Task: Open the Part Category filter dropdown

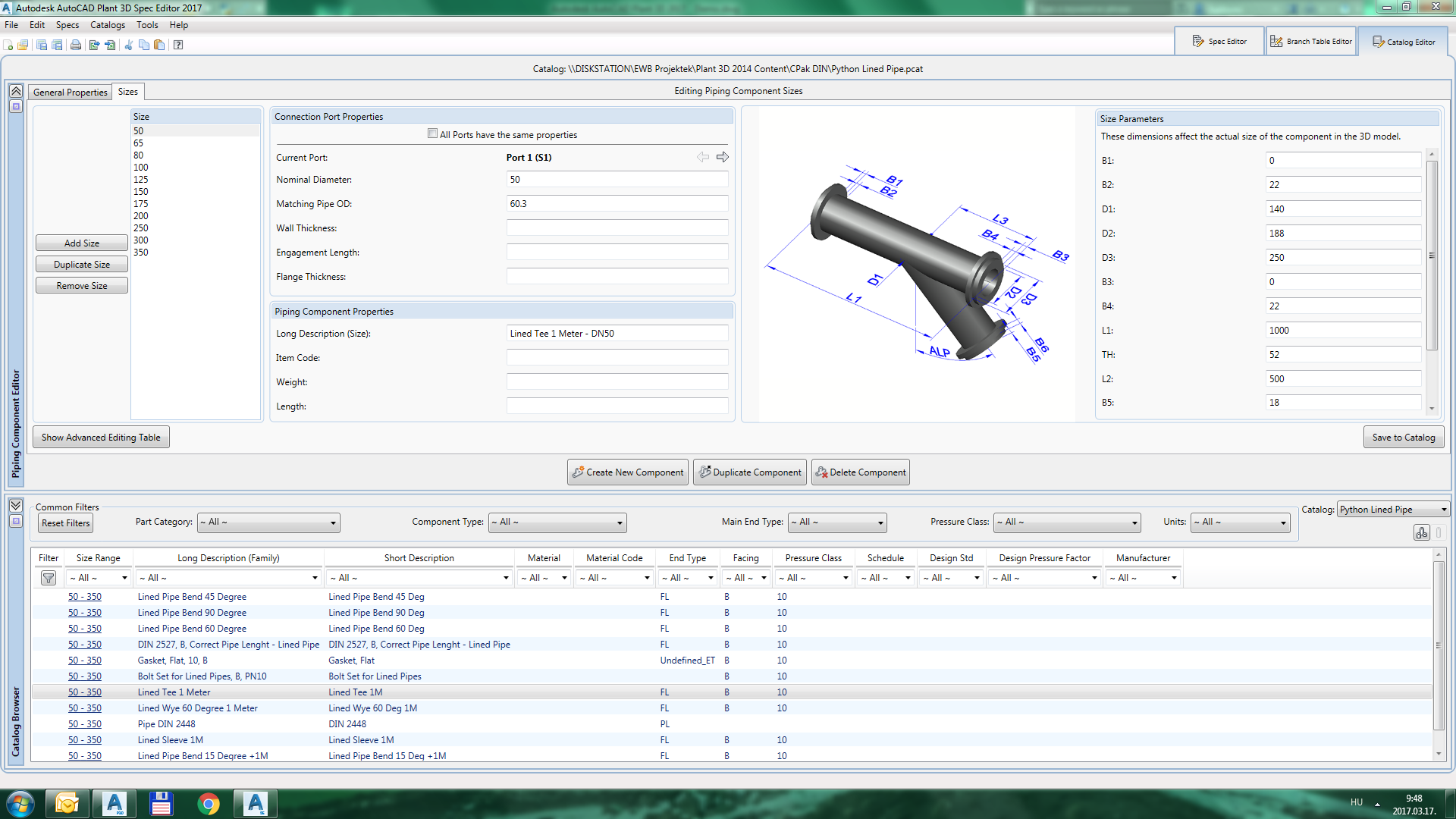Action: click(x=268, y=522)
